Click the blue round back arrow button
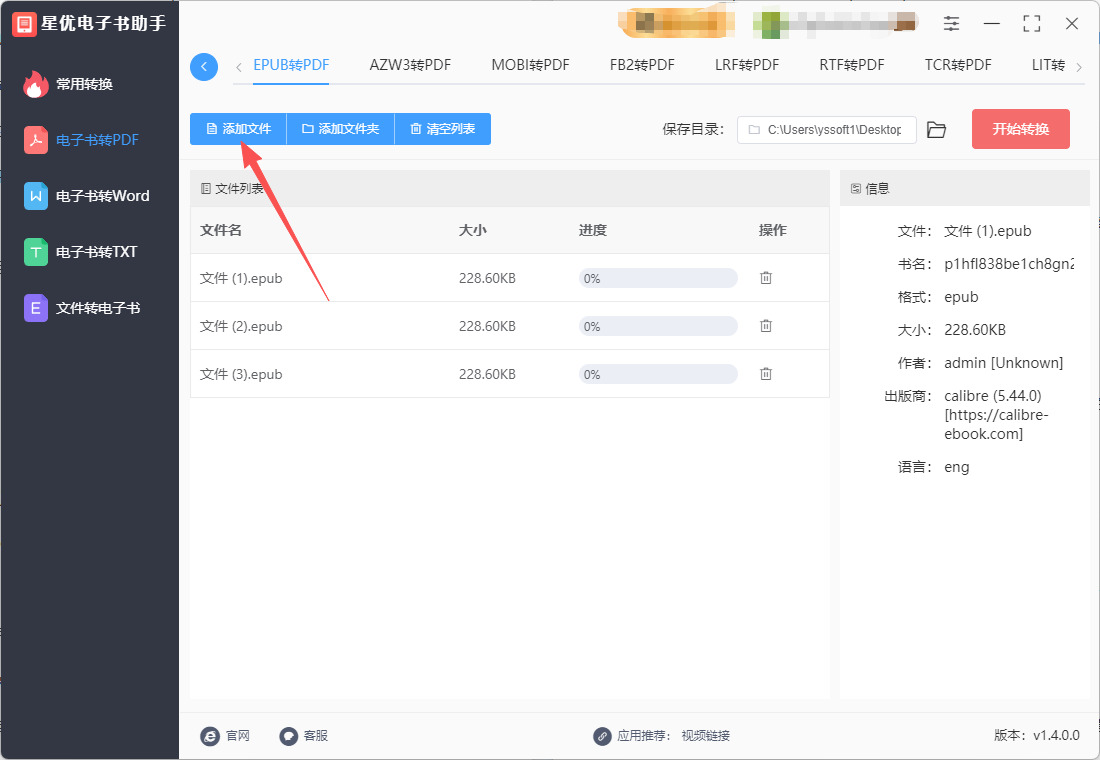 [x=204, y=67]
